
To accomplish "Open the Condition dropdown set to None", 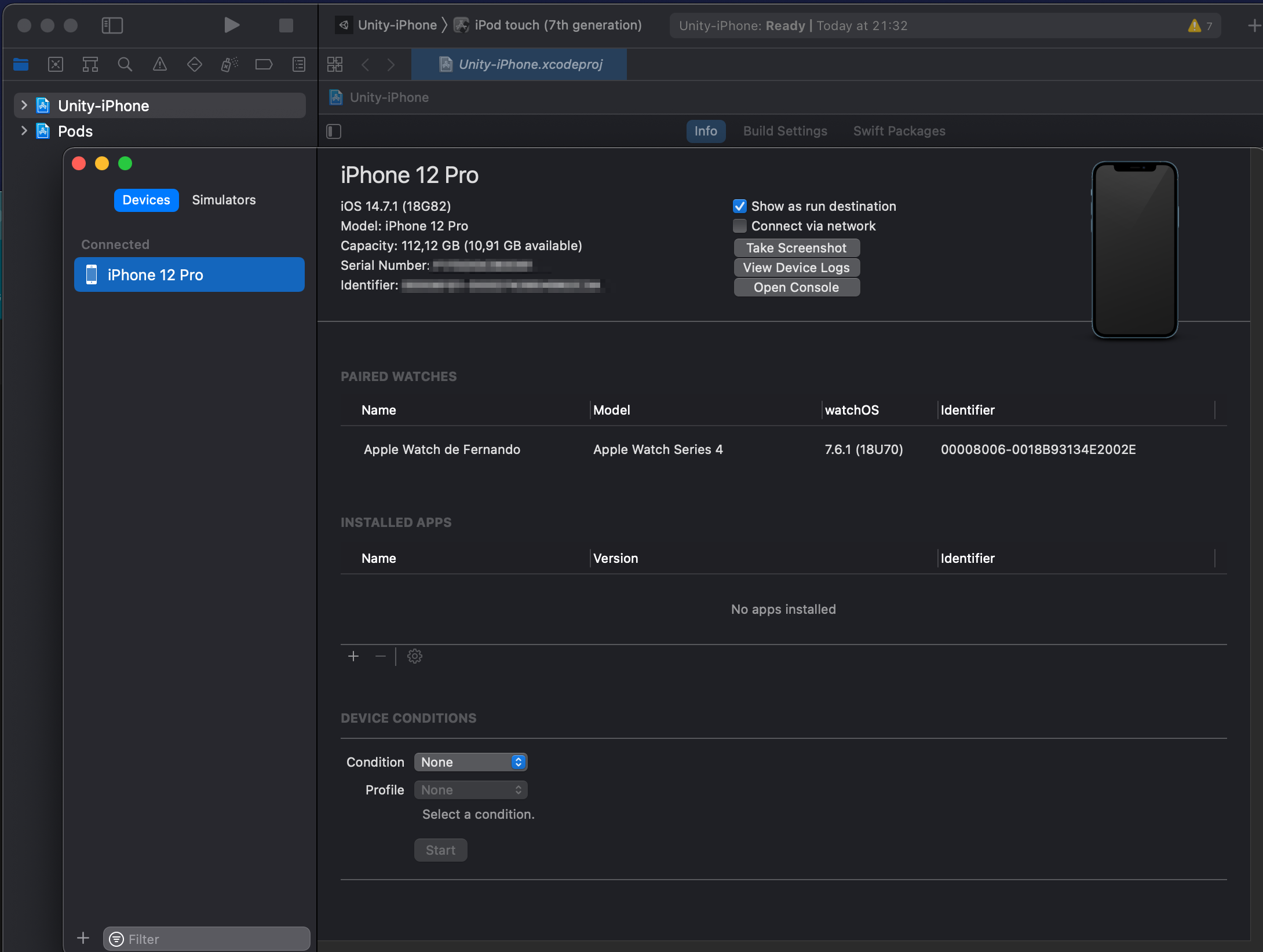I will (x=470, y=762).
